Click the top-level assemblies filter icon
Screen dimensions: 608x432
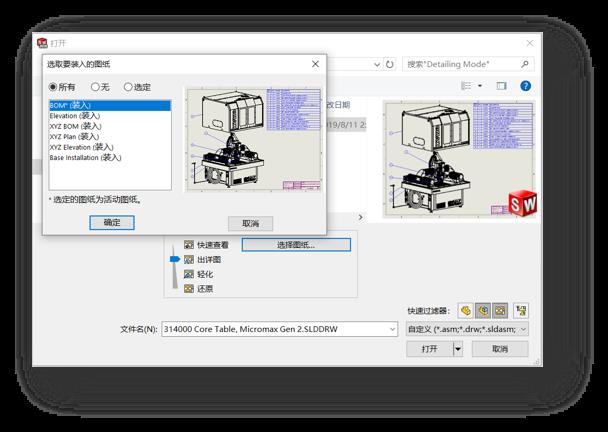(x=520, y=310)
